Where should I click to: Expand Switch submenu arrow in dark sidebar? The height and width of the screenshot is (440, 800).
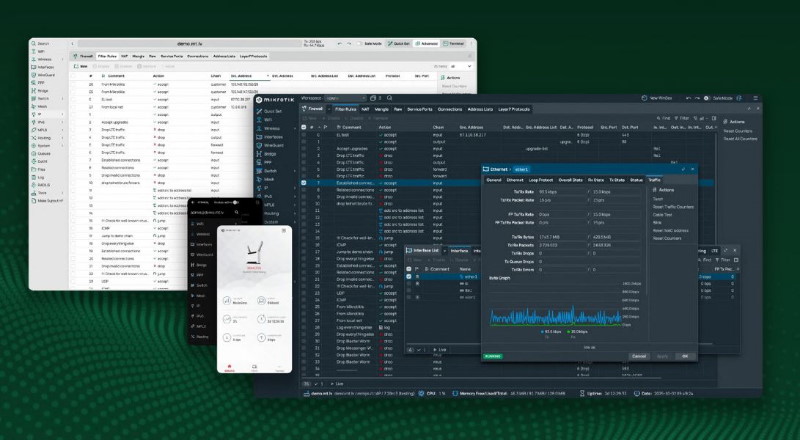[x=295, y=171]
